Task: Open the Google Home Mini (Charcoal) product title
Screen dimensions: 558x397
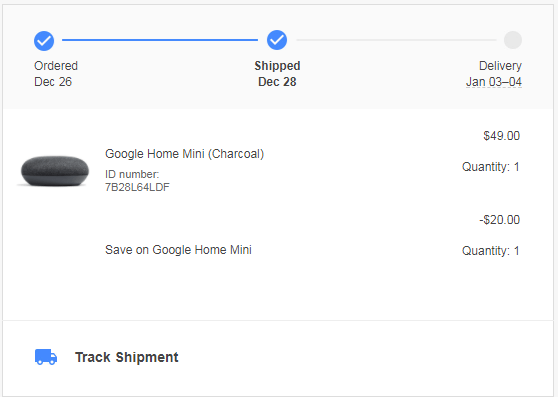Action: pos(184,154)
